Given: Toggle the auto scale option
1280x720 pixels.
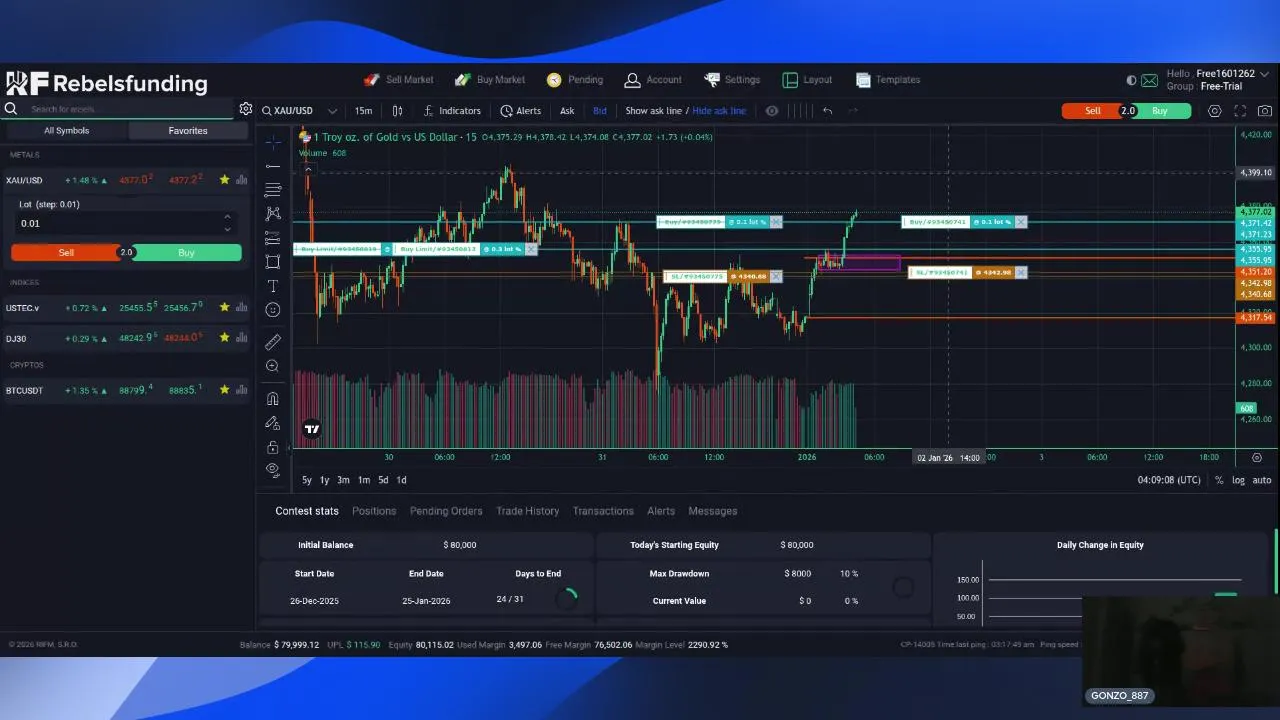Looking at the screenshot, I should click(x=1262, y=480).
